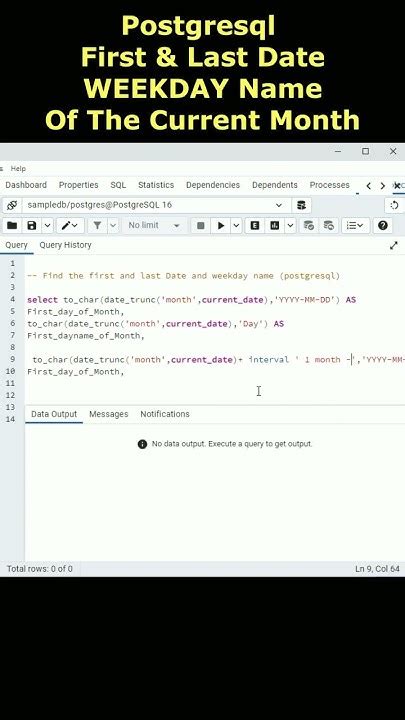Maximize the pgAdmin window
The height and width of the screenshot is (720, 405).
coord(366,151)
